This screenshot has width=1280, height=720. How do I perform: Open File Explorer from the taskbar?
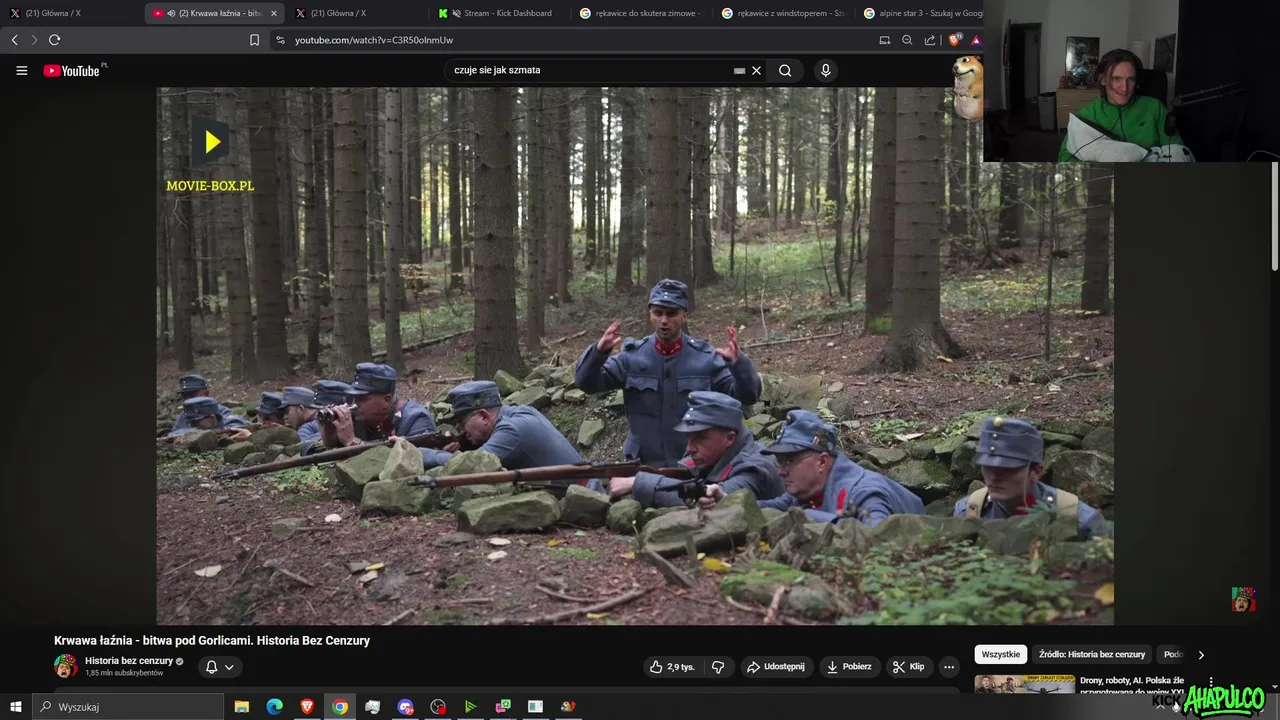[x=241, y=706]
